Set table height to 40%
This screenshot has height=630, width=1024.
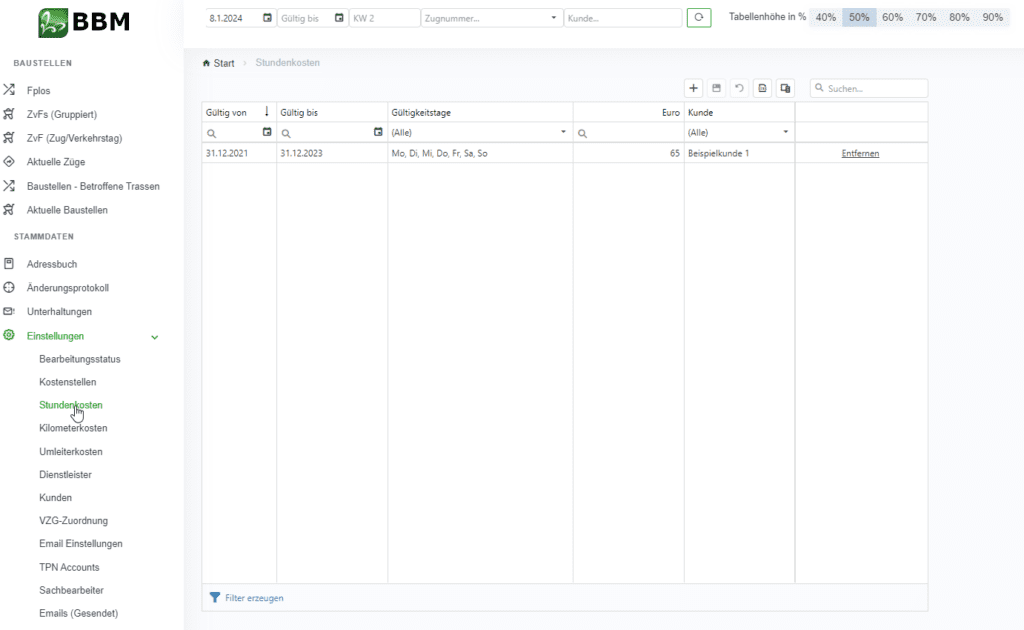coord(825,18)
